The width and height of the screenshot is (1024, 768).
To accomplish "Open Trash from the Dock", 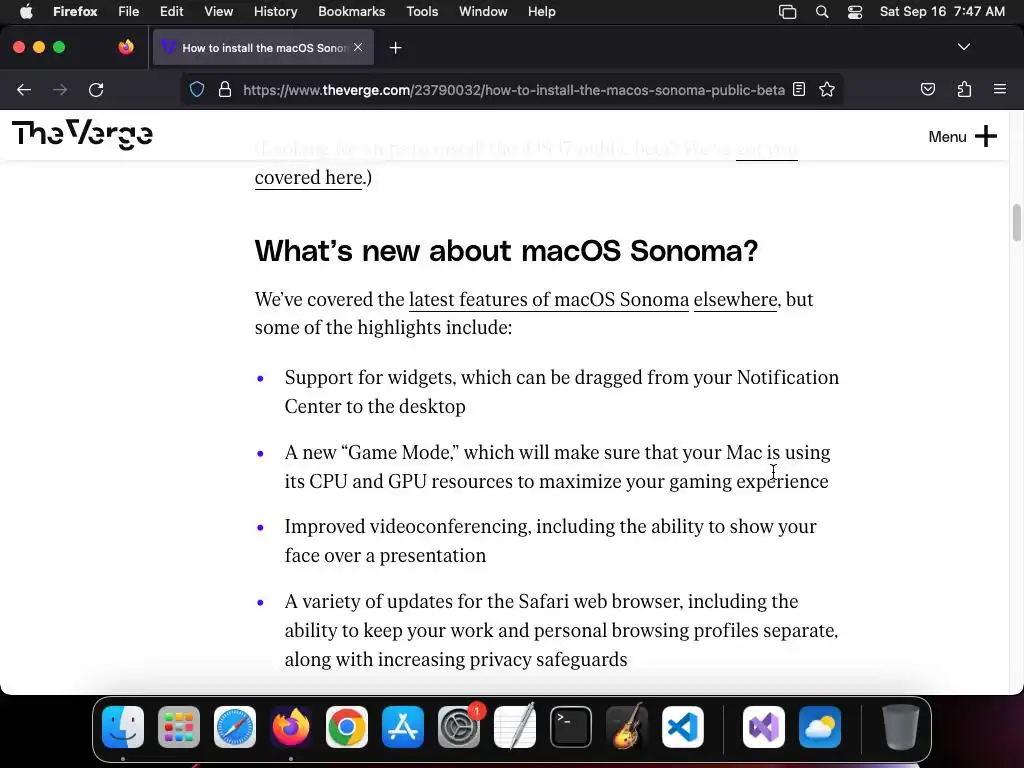I will pyautogui.click(x=901, y=727).
